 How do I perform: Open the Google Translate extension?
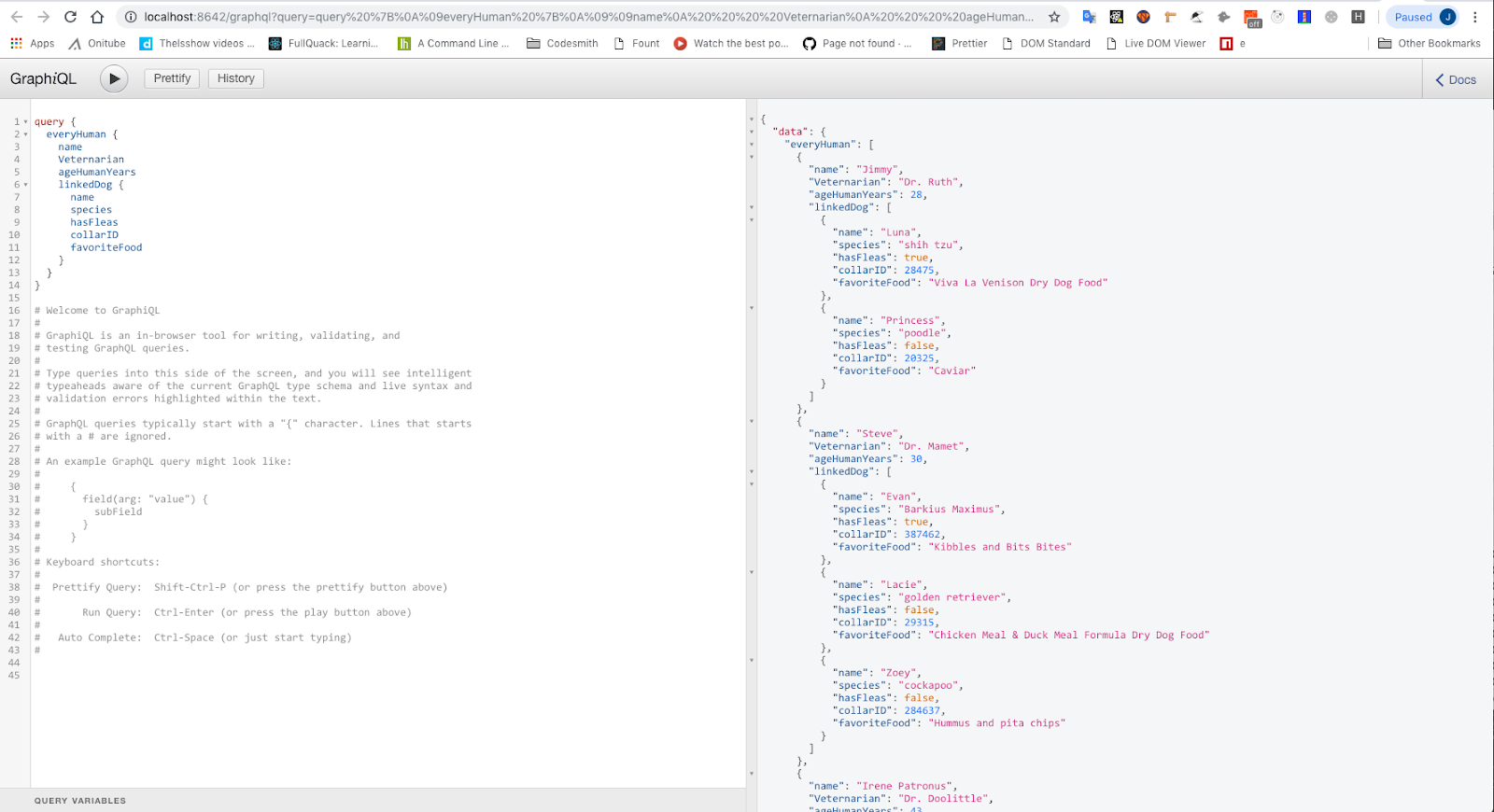point(1089,17)
